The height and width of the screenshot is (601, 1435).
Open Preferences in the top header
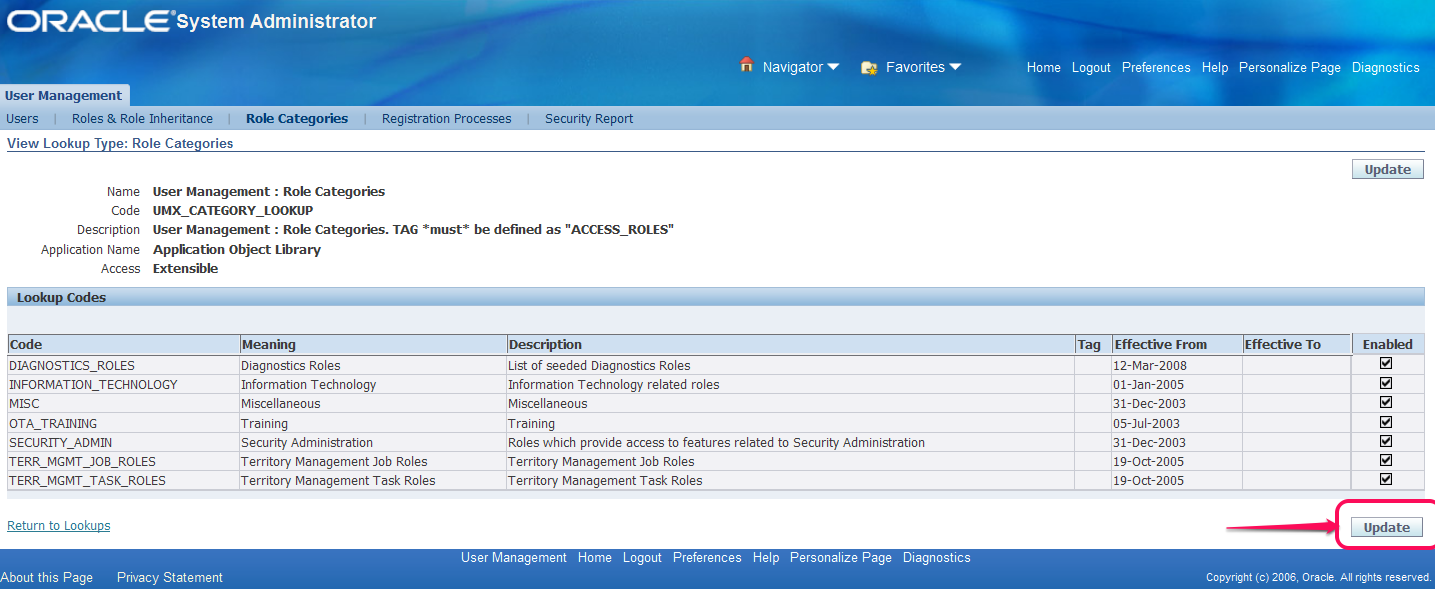[1156, 68]
